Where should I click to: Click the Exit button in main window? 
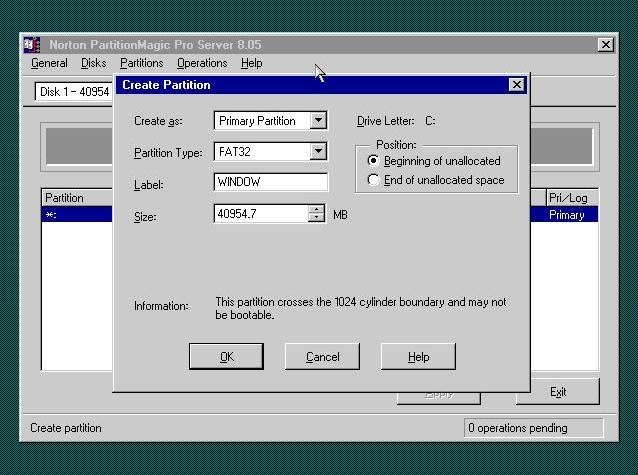coord(558,392)
